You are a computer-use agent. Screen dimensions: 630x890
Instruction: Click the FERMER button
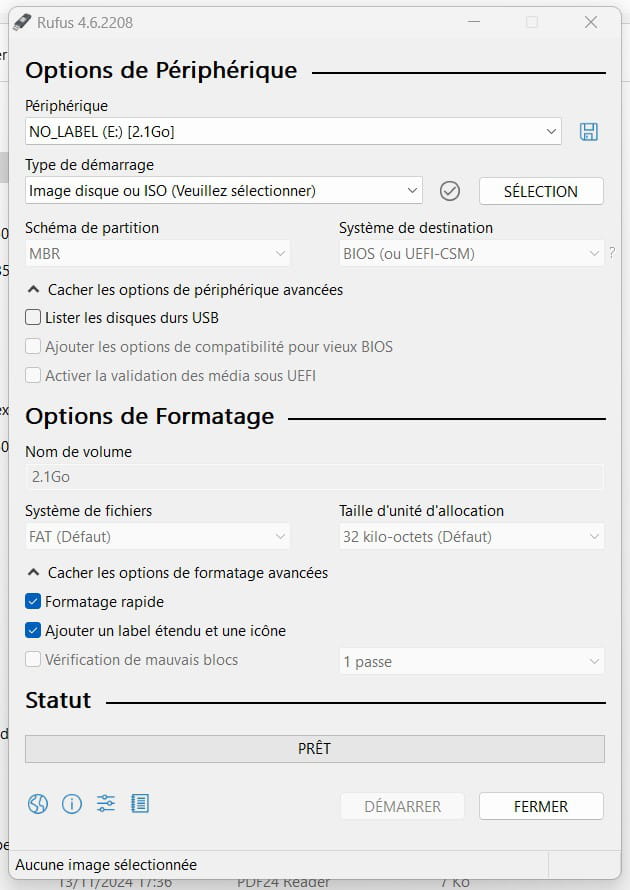[x=541, y=806]
